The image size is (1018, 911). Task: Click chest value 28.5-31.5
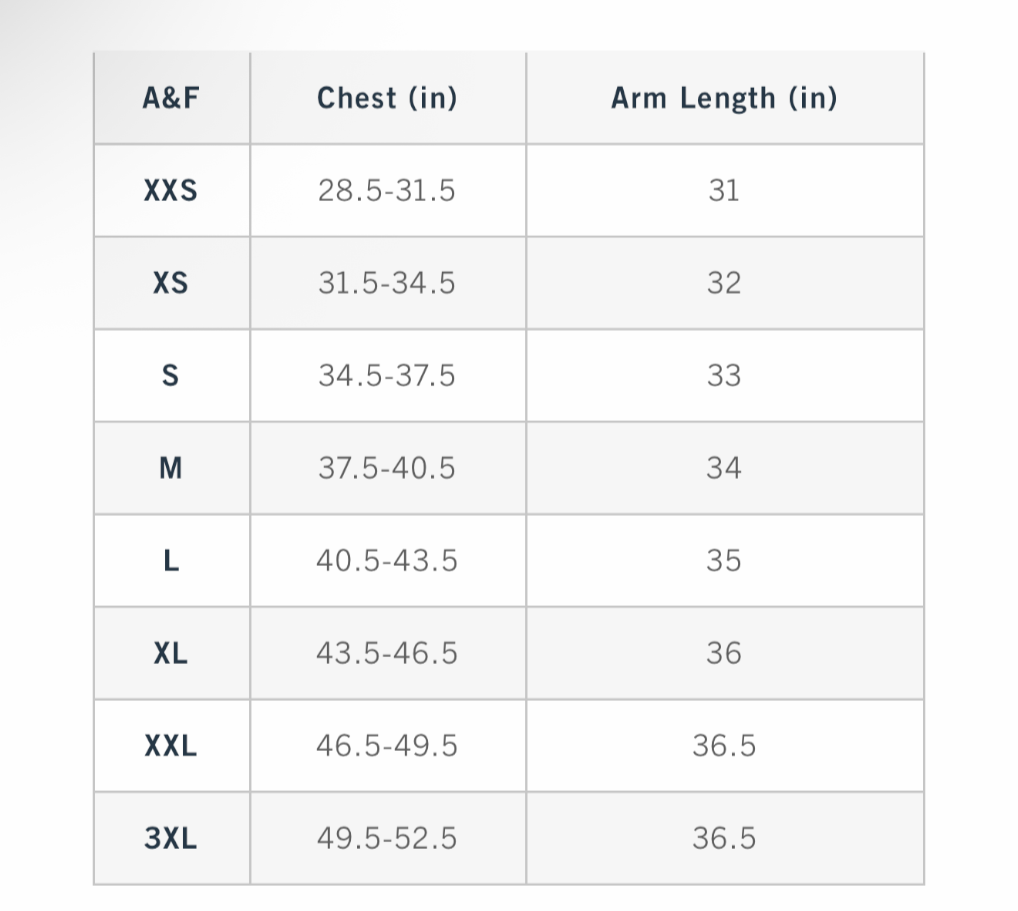pos(387,190)
